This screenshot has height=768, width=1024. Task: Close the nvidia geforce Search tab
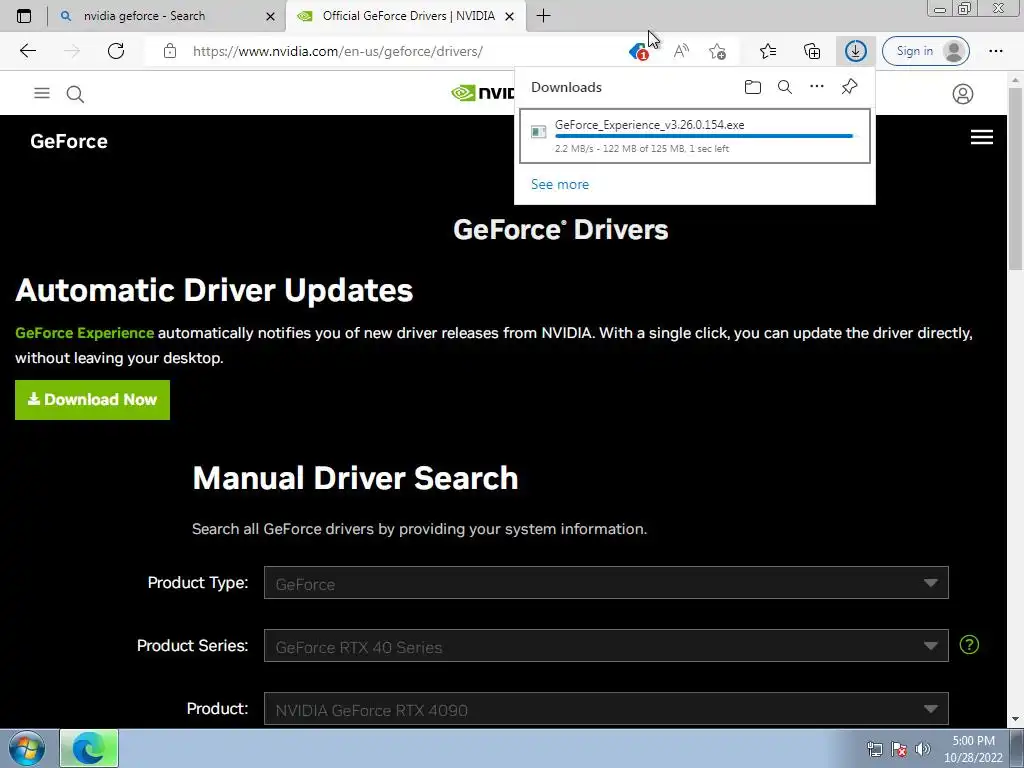click(x=270, y=16)
